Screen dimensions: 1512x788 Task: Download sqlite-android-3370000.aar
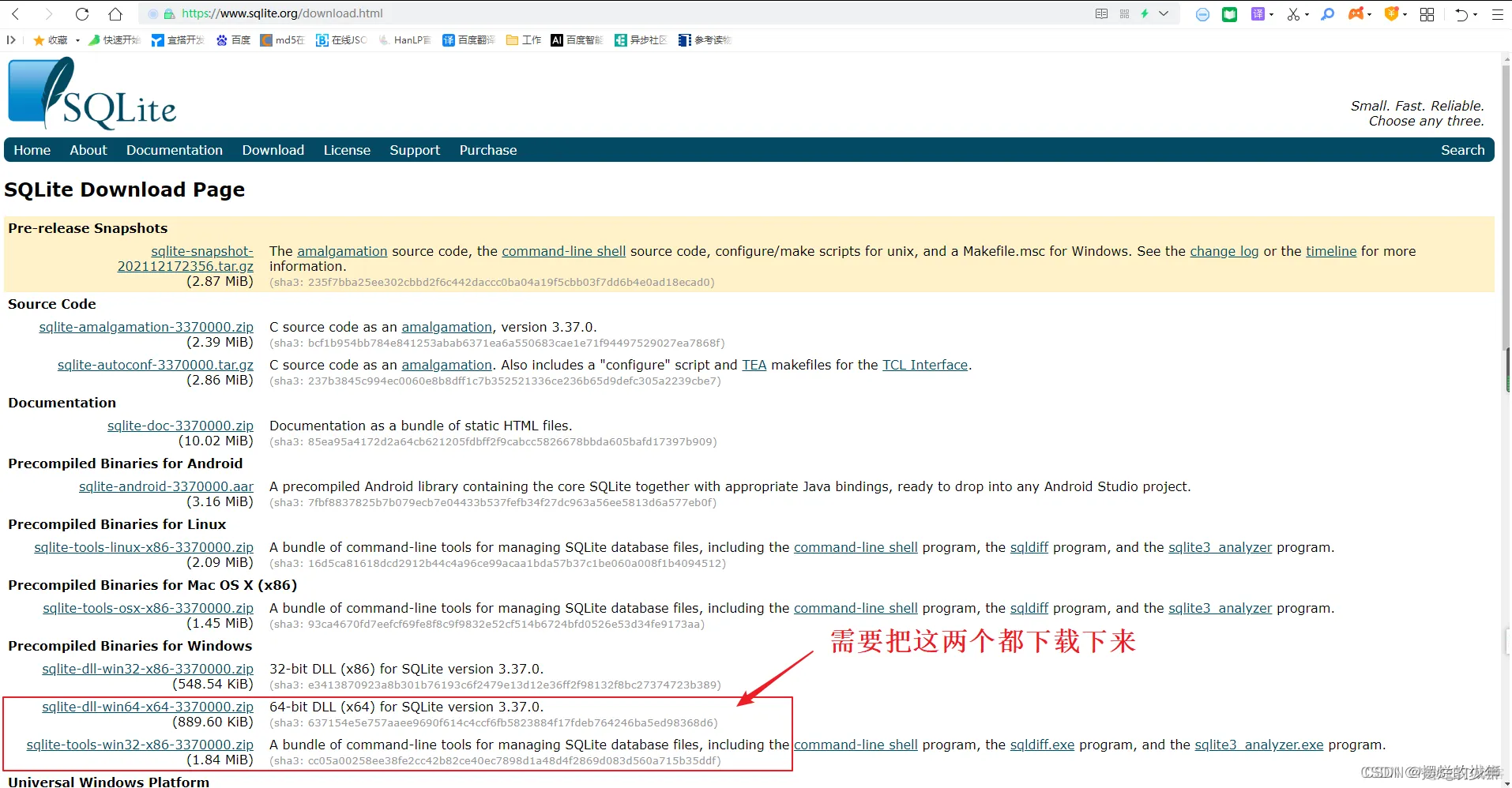pos(166,486)
